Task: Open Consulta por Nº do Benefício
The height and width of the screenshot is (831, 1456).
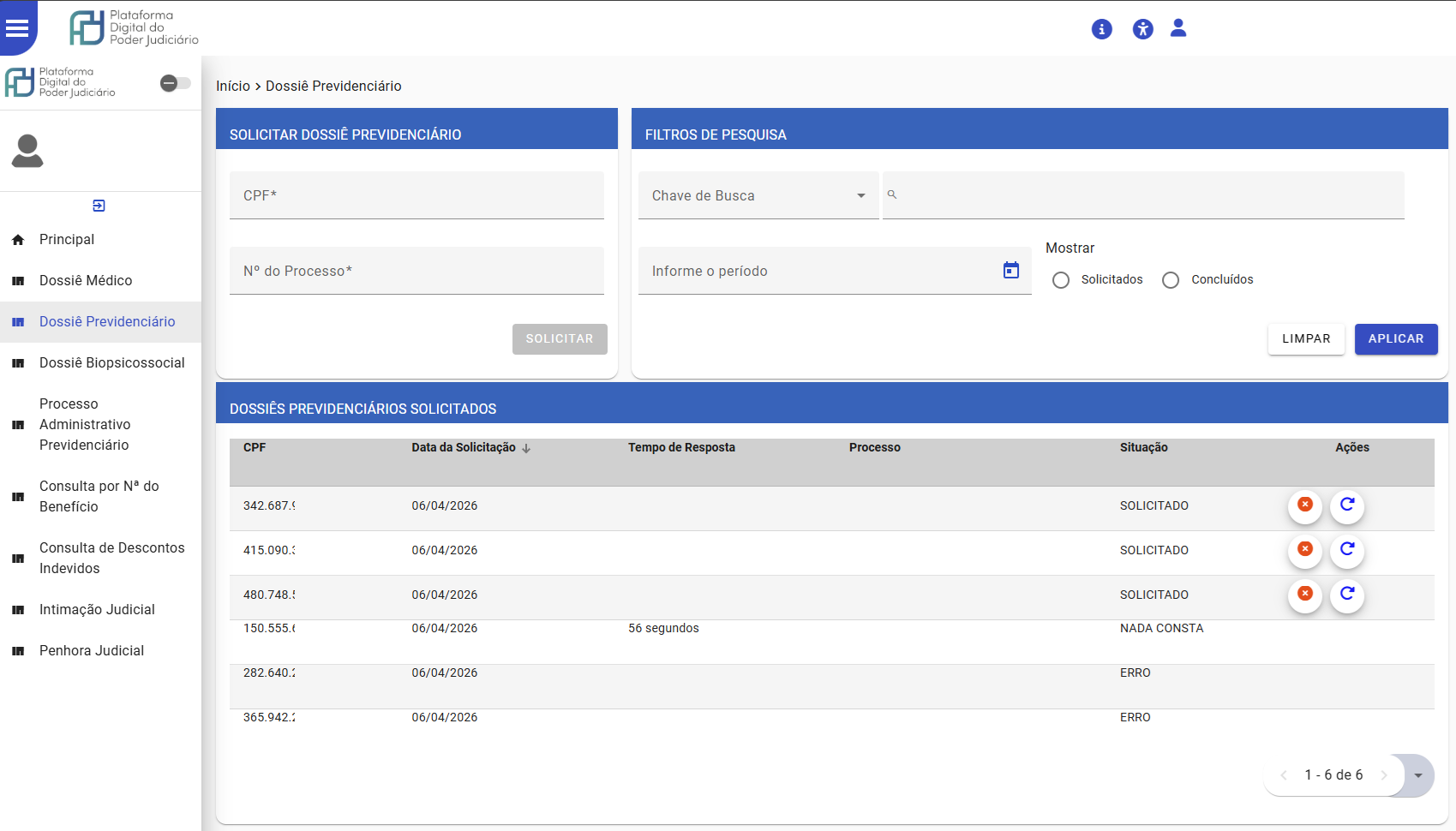Action: click(x=100, y=497)
